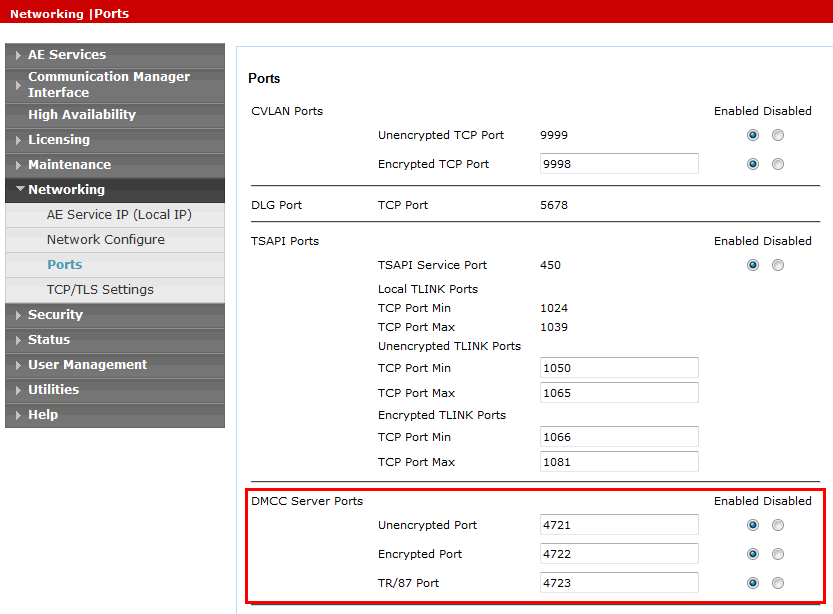Click Unencrypted TLINK TCP Port Min field 1050

pyautogui.click(x=619, y=368)
